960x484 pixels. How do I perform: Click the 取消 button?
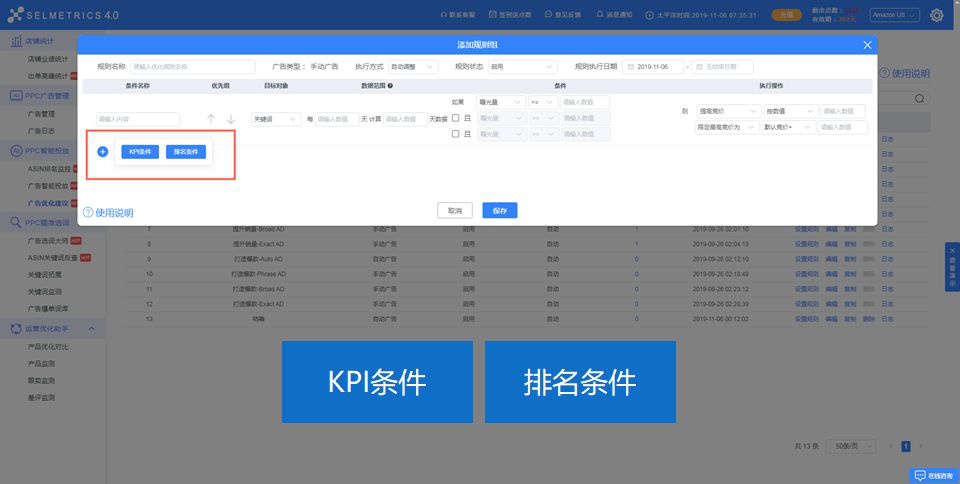pos(455,210)
